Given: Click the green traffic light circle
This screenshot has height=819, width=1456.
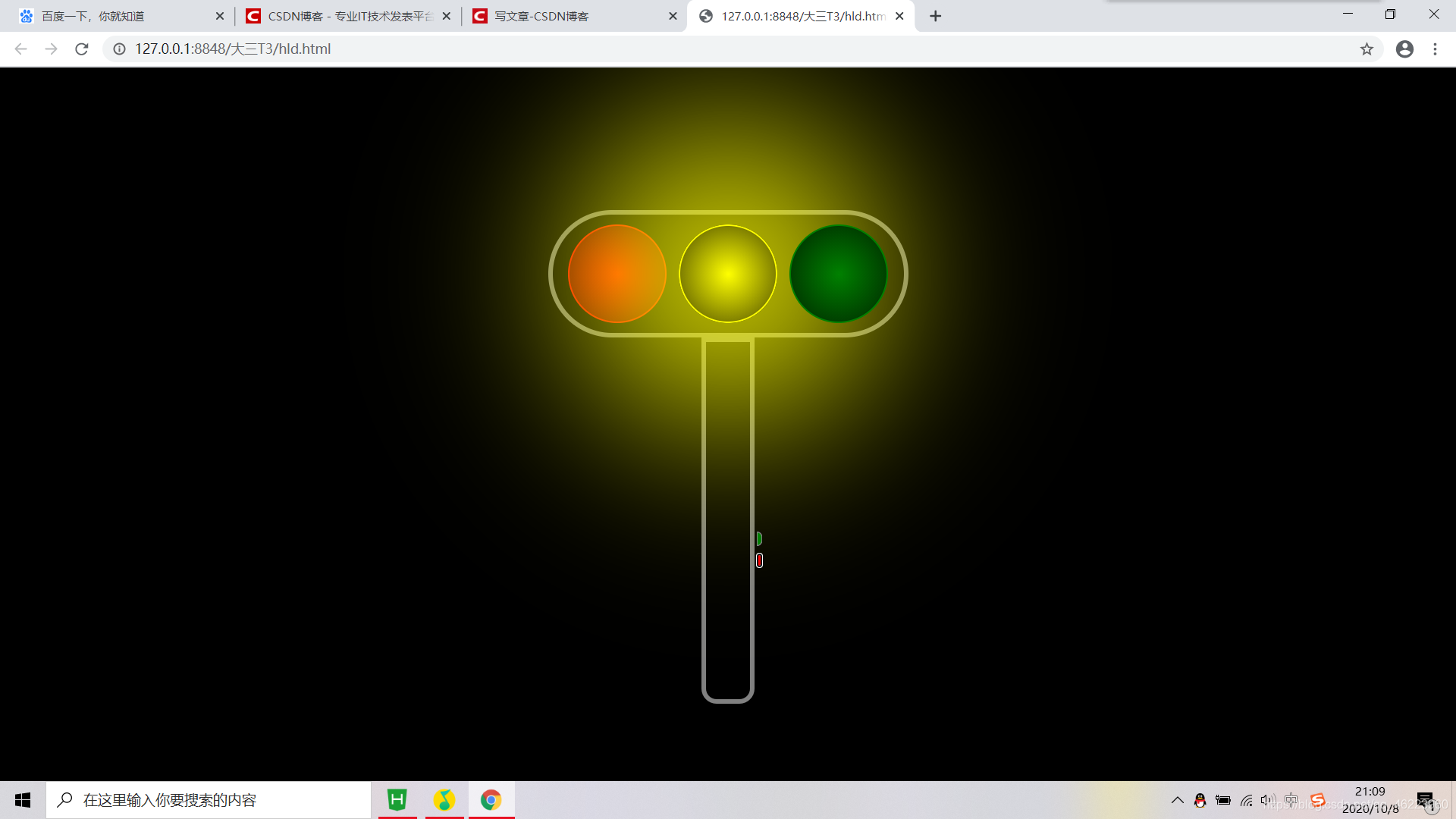Looking at the screenshot, I should (838, 274).
